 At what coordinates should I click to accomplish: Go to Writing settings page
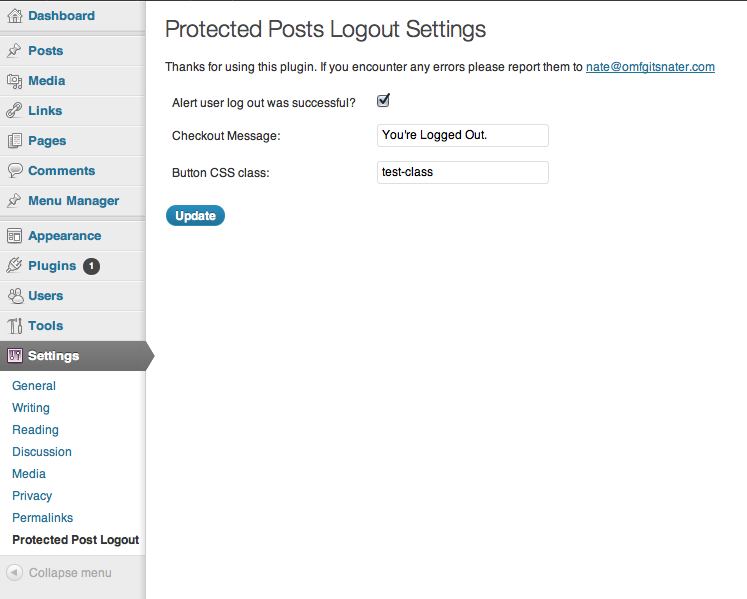point(31,408)
